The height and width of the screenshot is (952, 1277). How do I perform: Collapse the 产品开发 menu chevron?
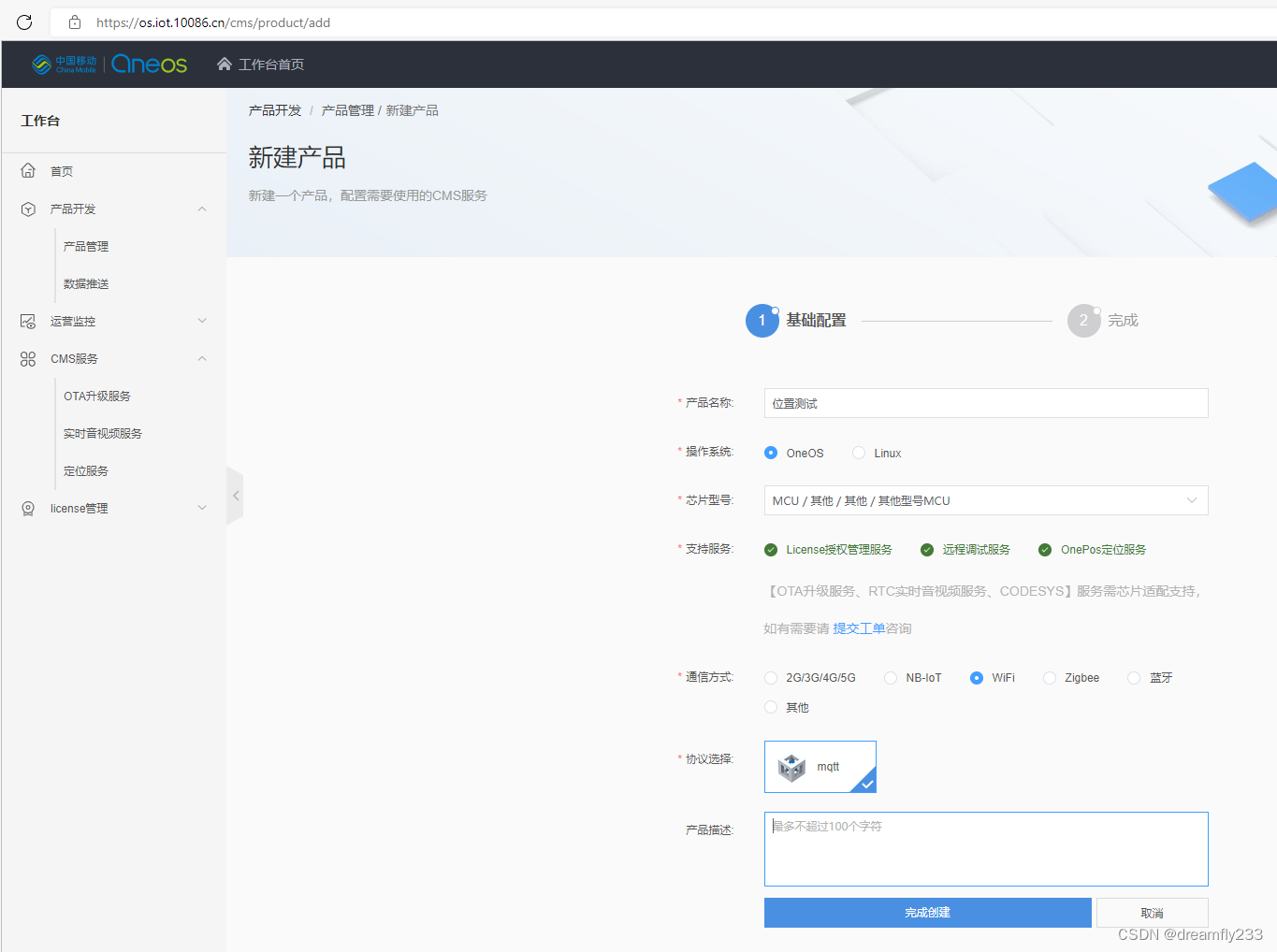coord(202,209)
